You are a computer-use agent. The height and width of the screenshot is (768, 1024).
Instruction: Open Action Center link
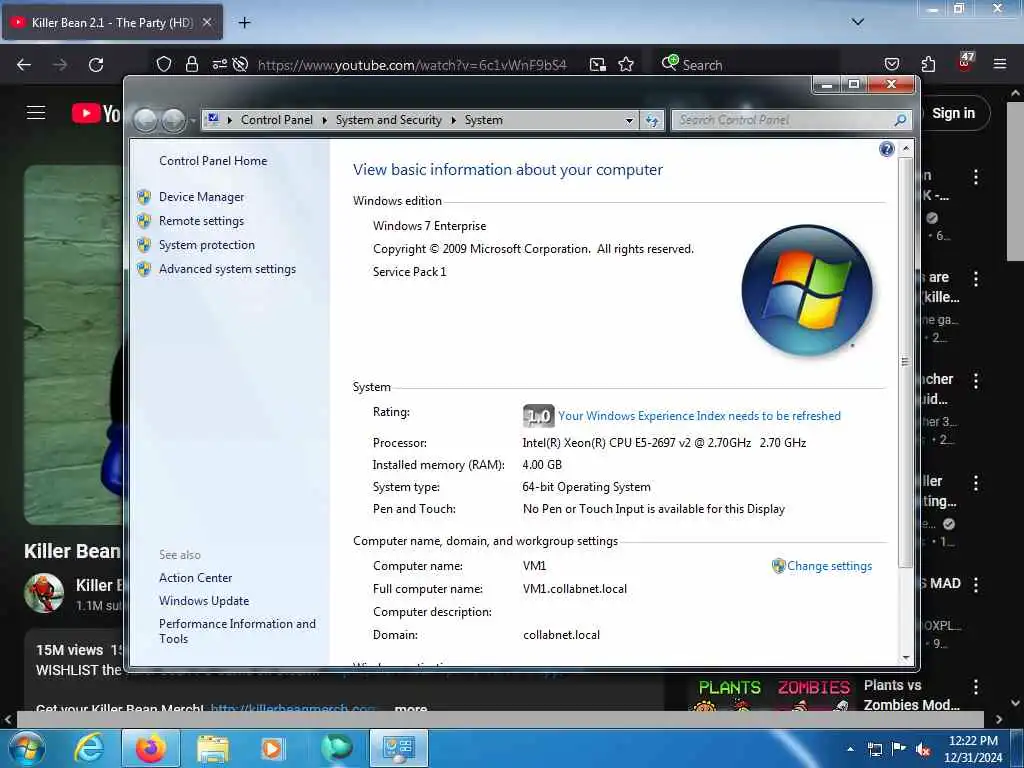click(195, 578)
